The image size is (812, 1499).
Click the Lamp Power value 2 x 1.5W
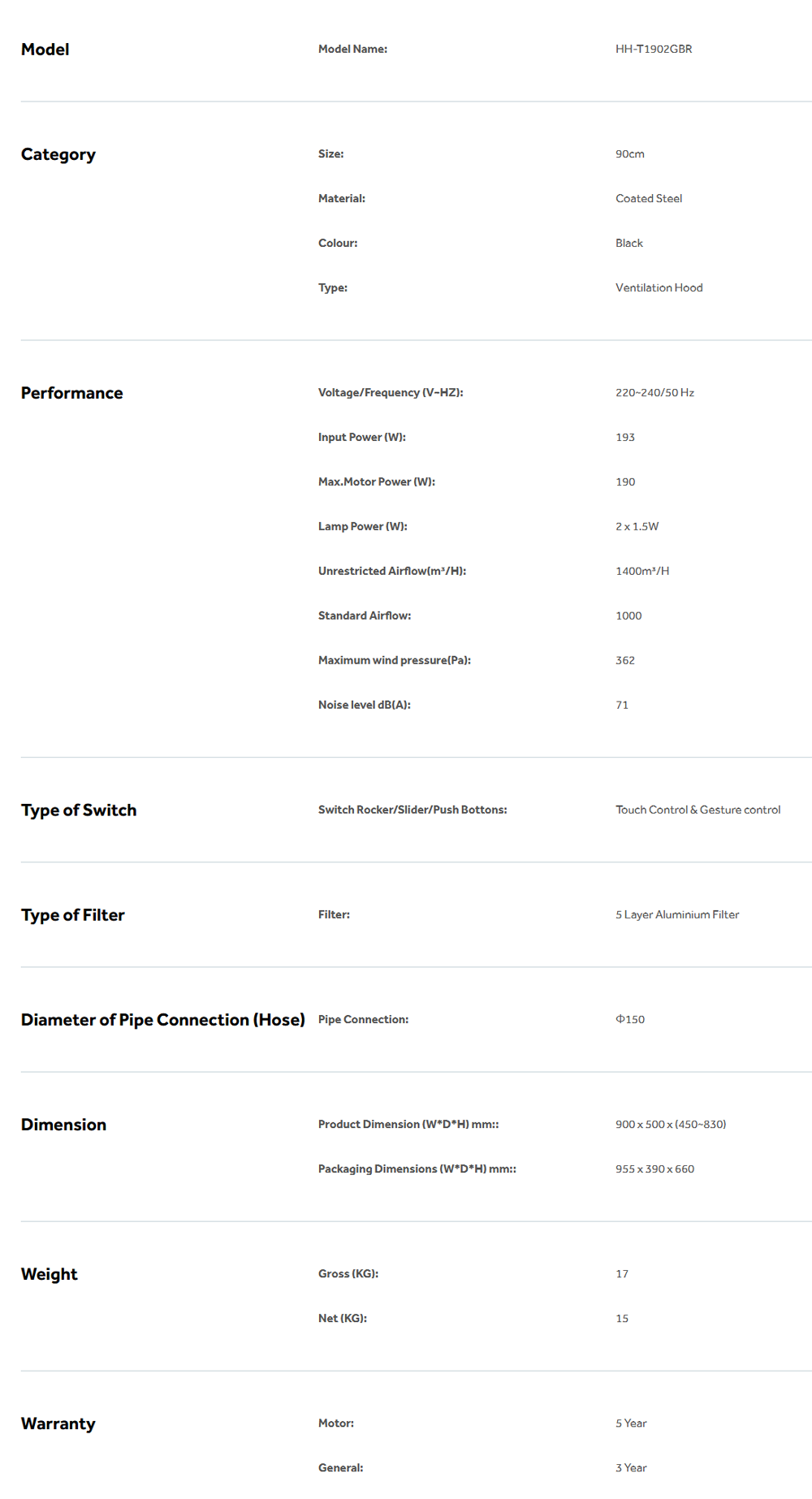point(637,526)
